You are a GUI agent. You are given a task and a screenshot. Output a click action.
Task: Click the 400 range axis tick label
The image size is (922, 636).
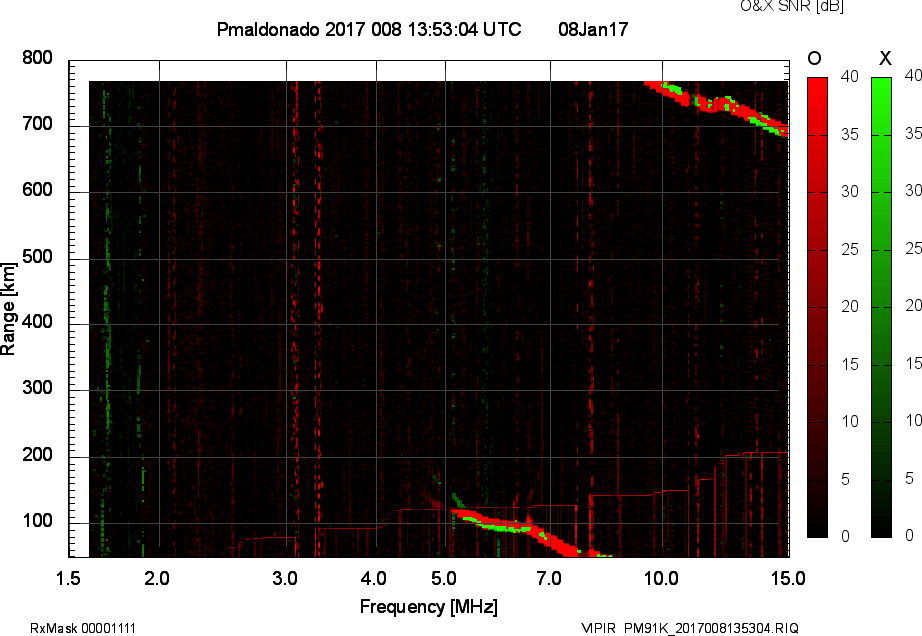click(x=37, y=322)
